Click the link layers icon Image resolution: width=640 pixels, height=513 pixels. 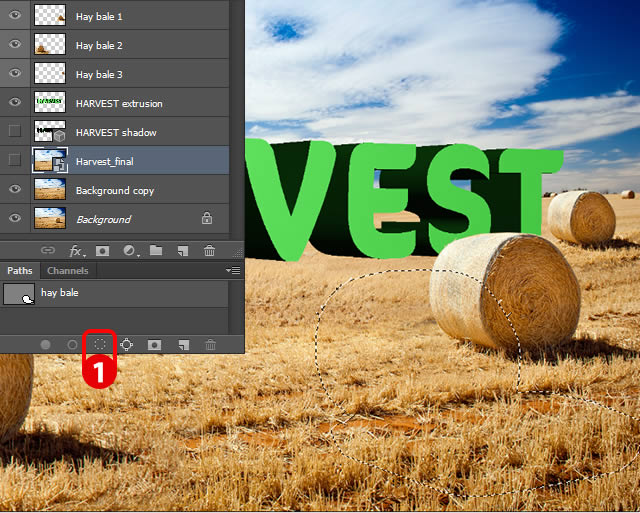[x=48, y=250]
